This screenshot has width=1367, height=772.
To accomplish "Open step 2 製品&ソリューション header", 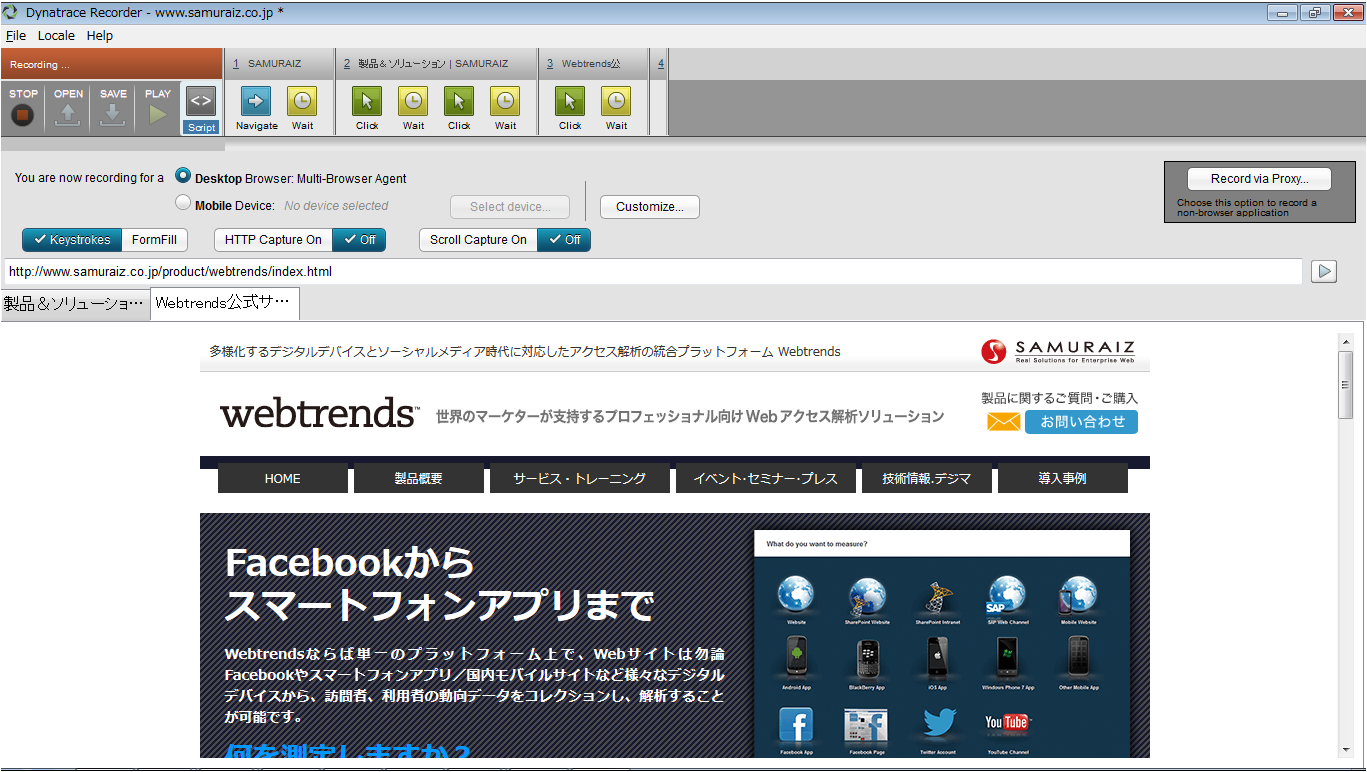I will tap(436, 64).
